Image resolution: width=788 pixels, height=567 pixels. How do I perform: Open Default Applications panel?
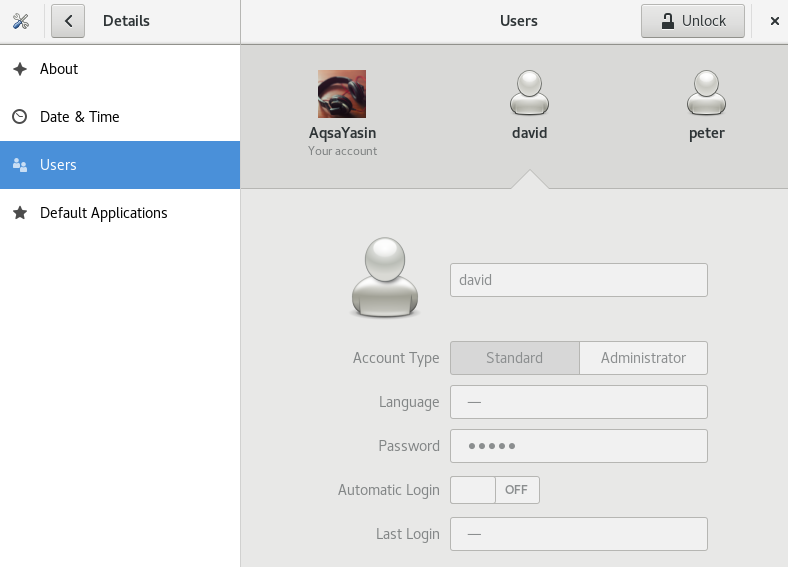(120, 213)
